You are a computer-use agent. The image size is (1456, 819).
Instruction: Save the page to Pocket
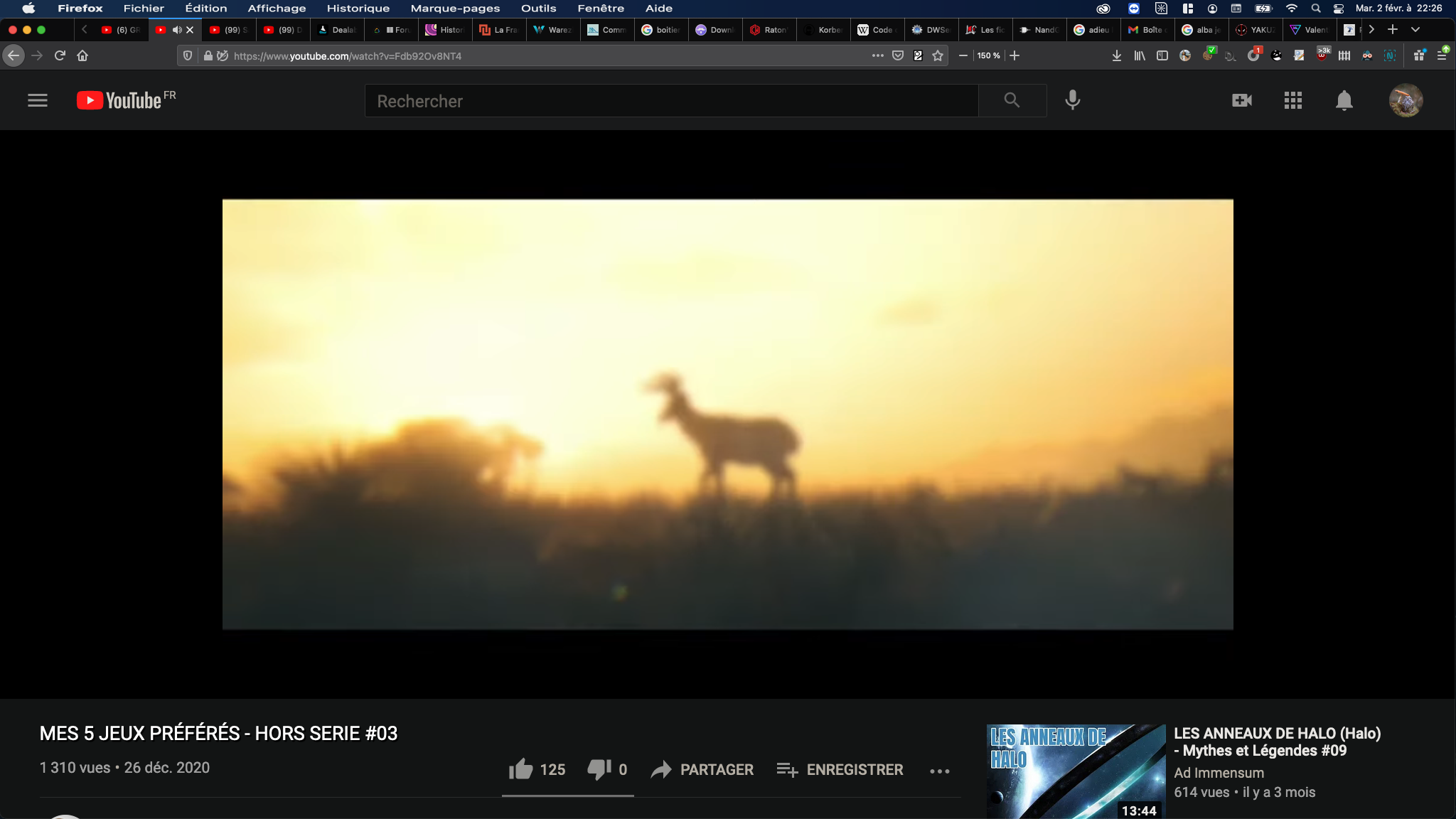[x=898, y=55]
